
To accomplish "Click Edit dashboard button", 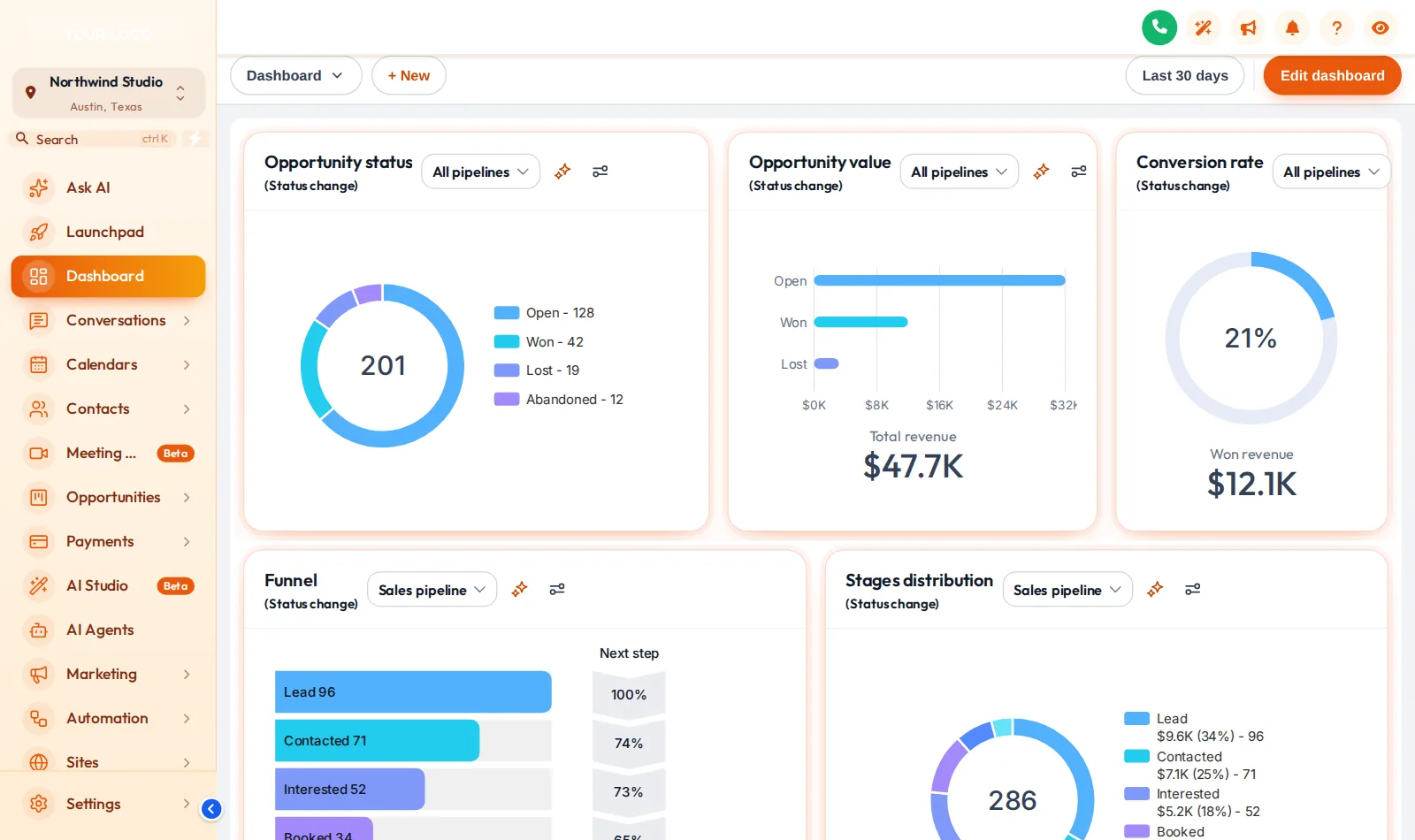I will 1332,76.
